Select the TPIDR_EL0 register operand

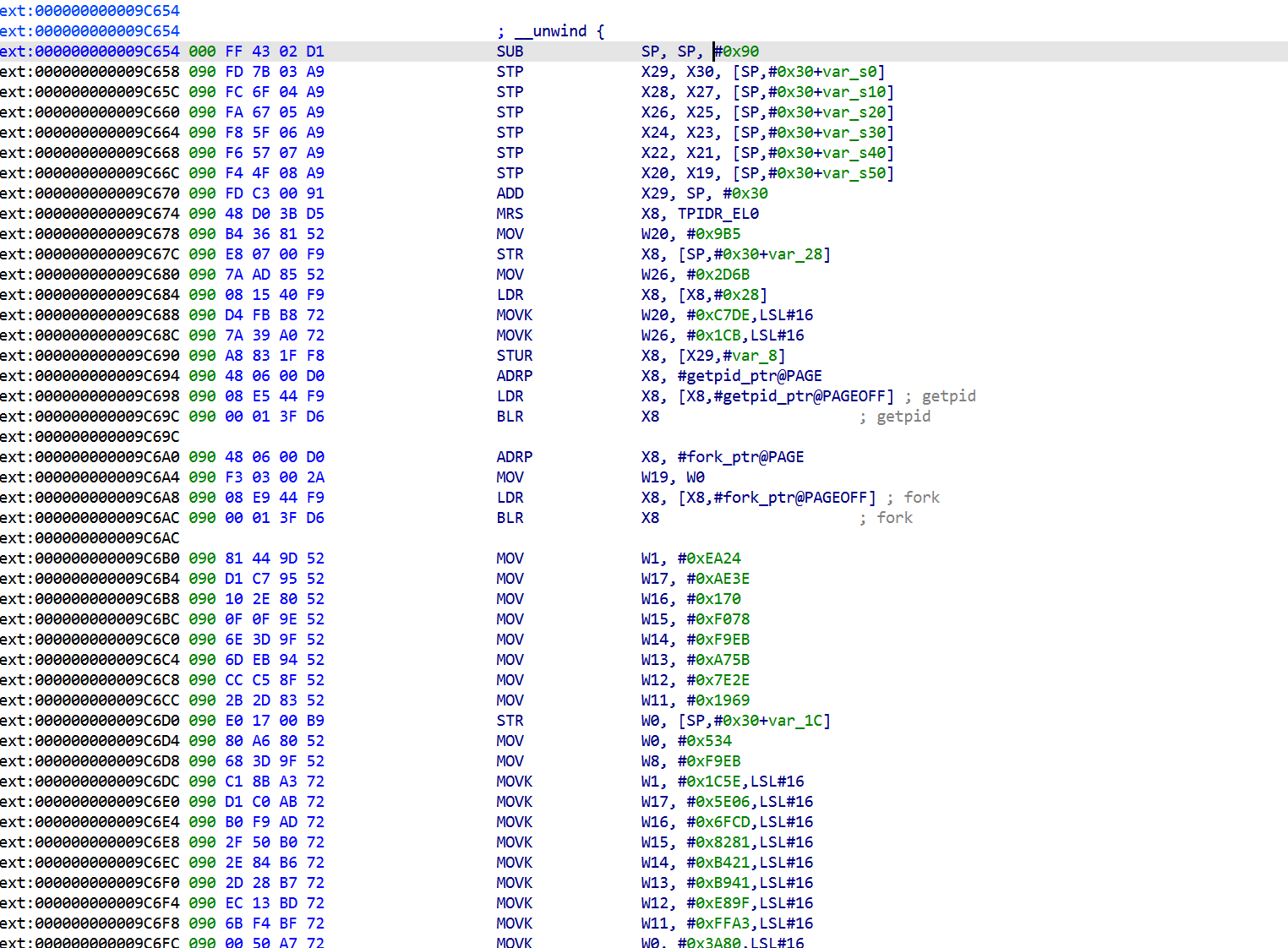718,214
